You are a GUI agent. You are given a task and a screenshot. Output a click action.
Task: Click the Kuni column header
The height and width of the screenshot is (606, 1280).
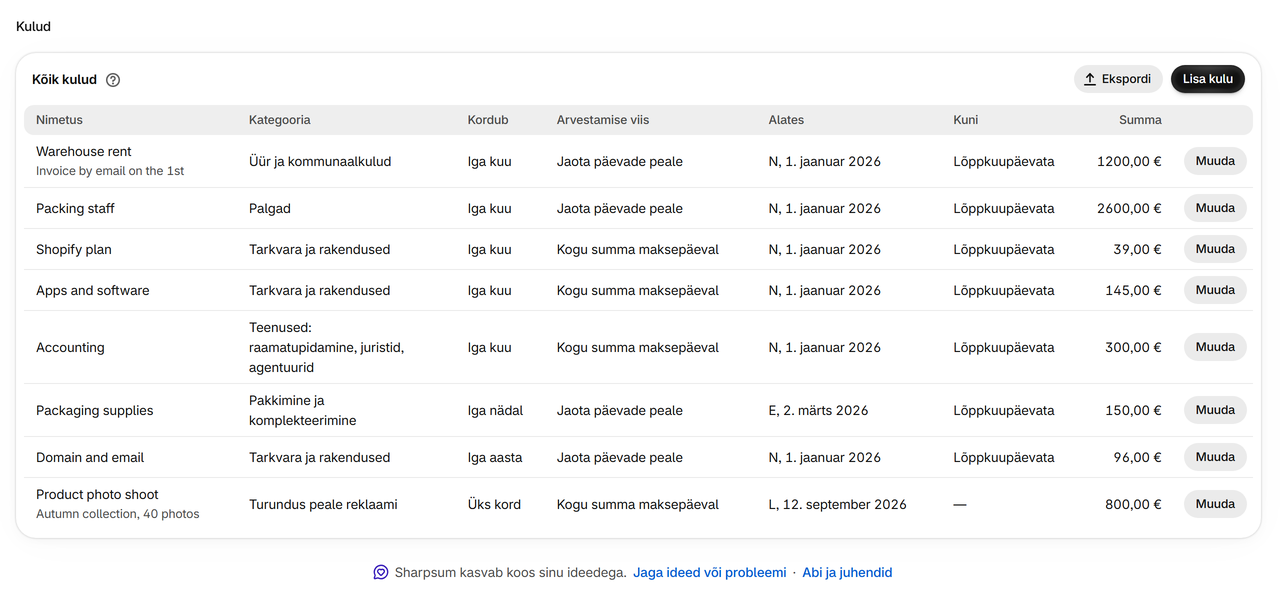(x=966, y=120)
